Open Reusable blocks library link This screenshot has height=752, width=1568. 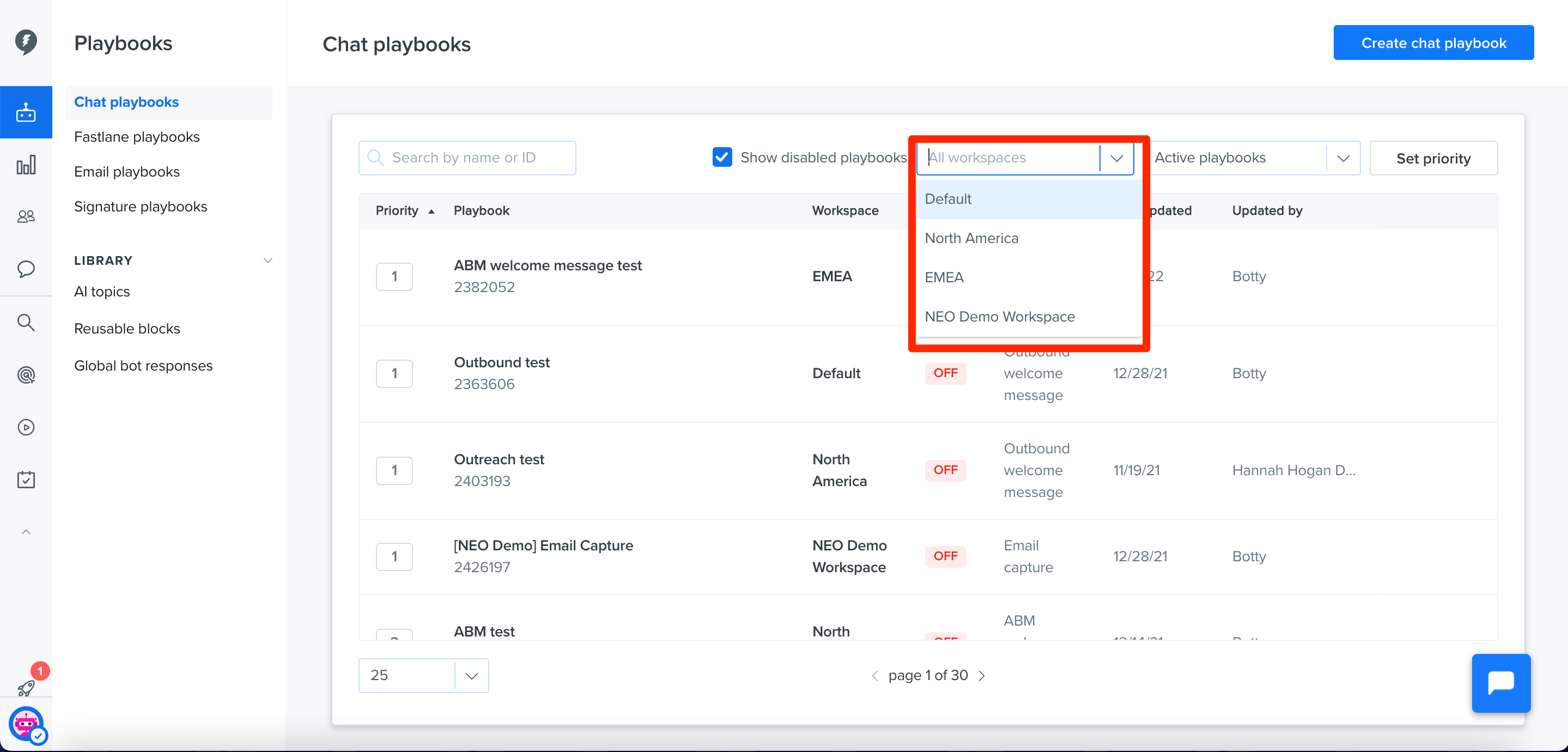126,329
